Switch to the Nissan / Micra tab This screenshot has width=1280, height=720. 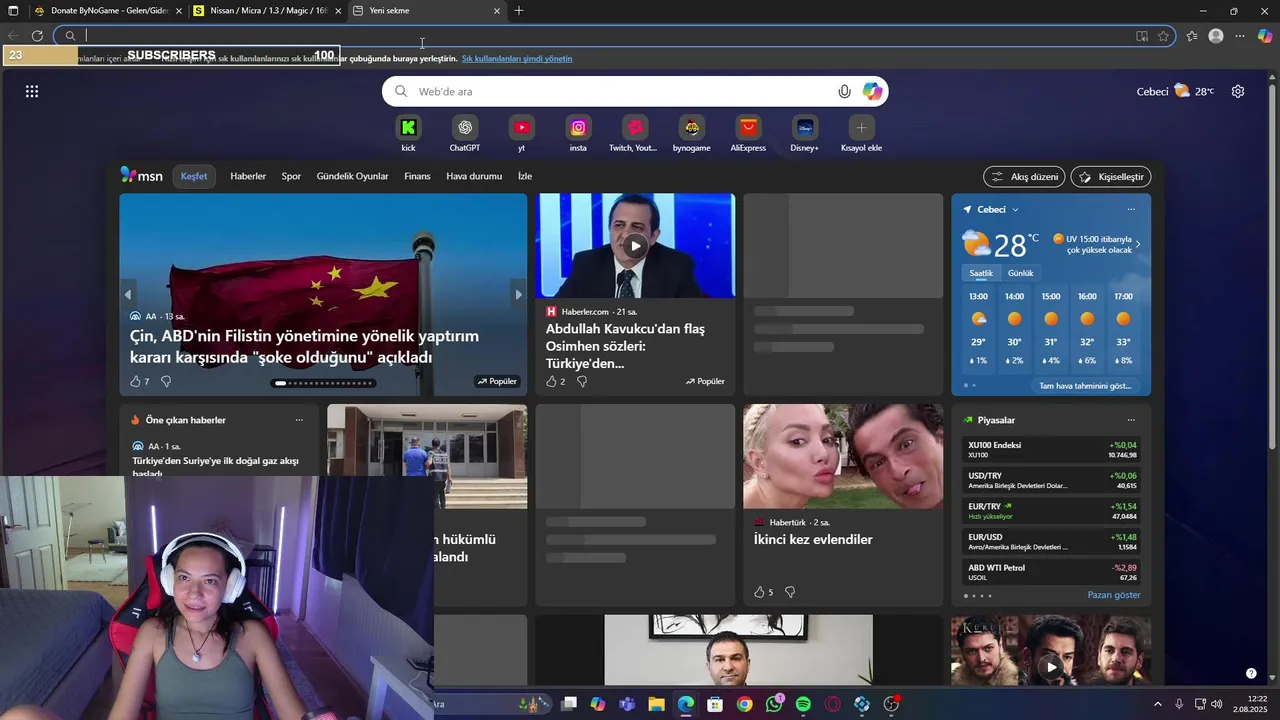[268, 11]
